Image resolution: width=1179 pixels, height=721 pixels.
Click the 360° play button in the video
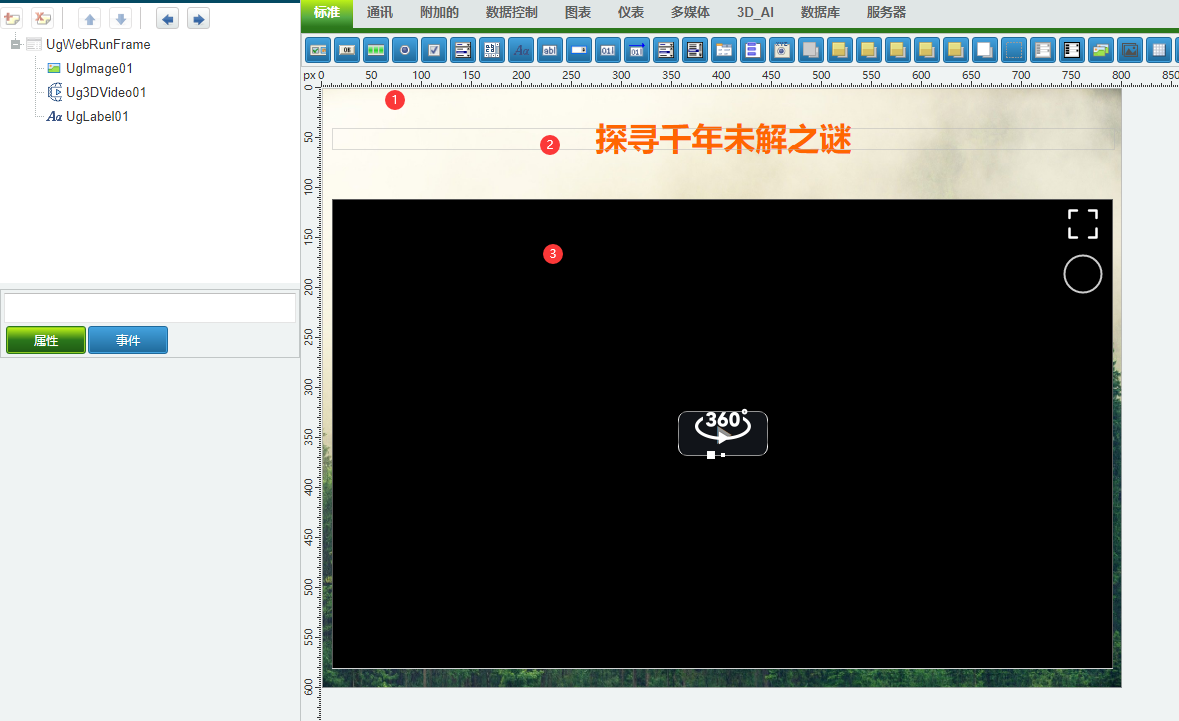[x=723, y=433]
